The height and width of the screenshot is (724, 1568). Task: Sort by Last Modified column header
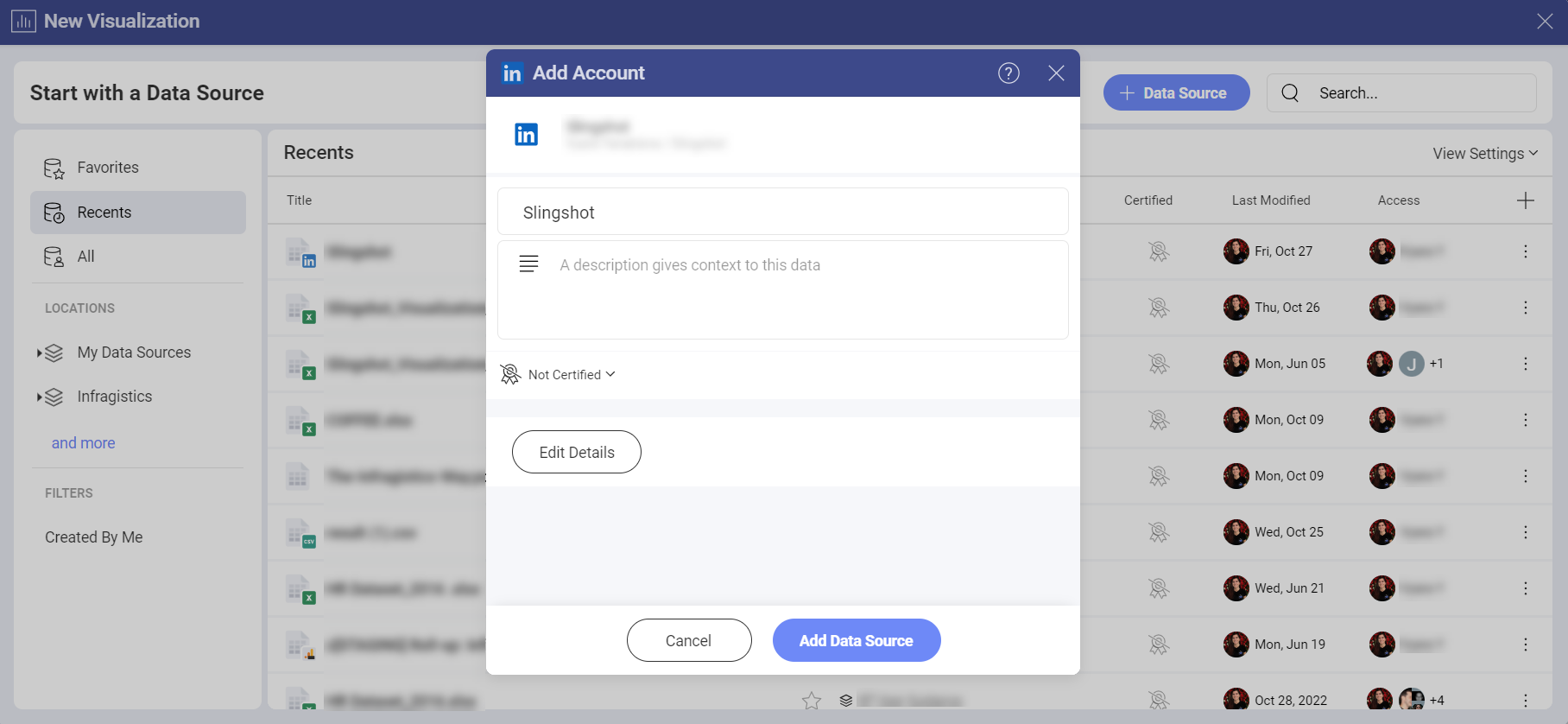1271,200
